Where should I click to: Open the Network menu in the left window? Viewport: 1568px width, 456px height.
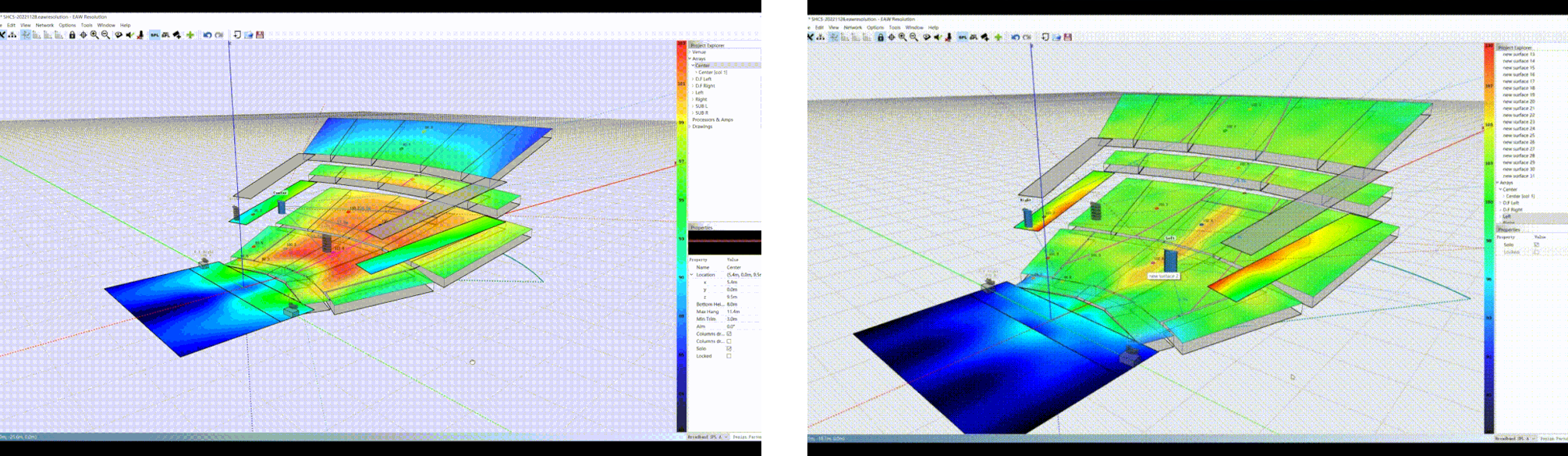[x=44, y=25]
